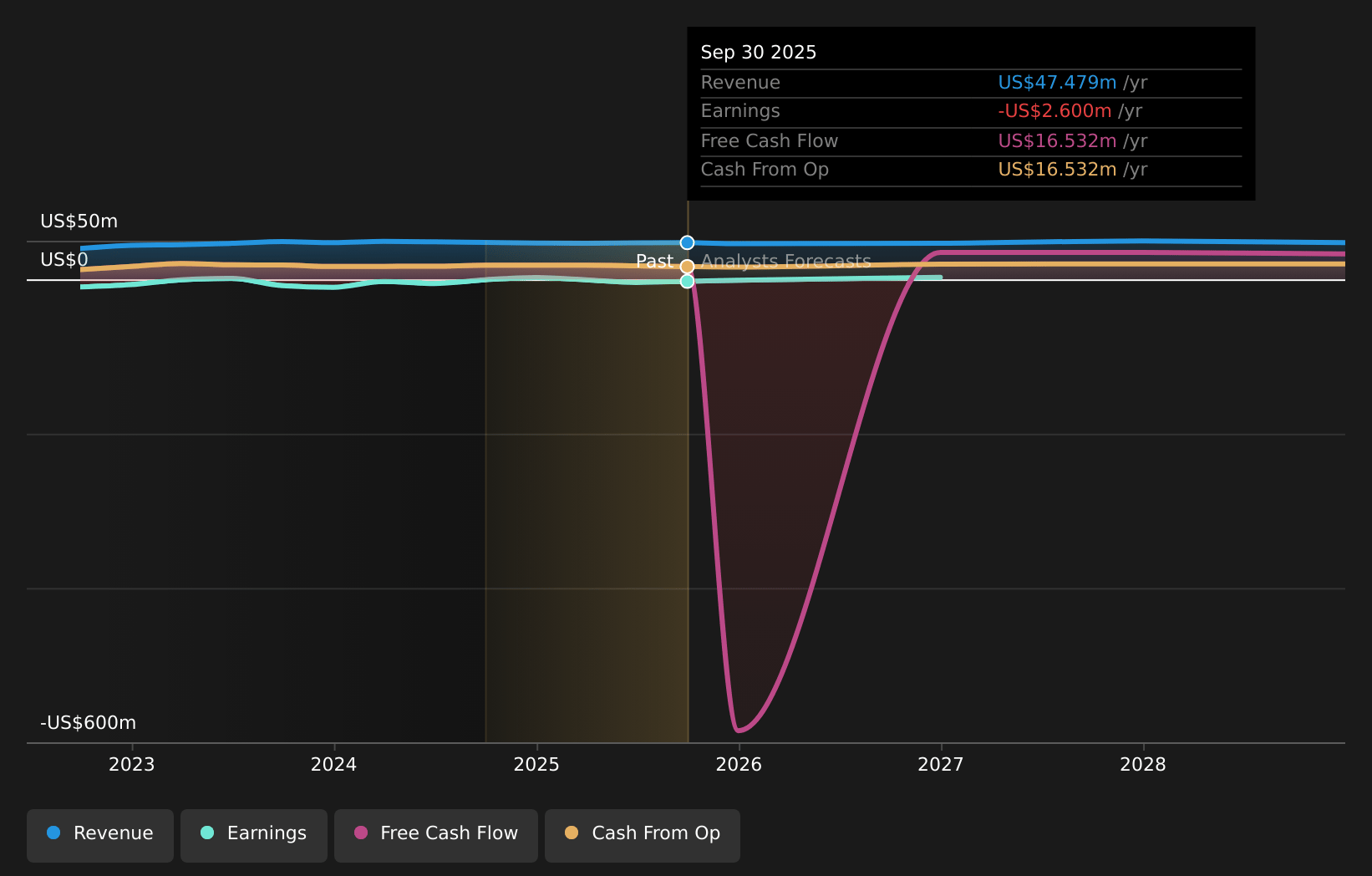Click the teal Earnings data point marker

pyautogui.click(x=687, y=282)
